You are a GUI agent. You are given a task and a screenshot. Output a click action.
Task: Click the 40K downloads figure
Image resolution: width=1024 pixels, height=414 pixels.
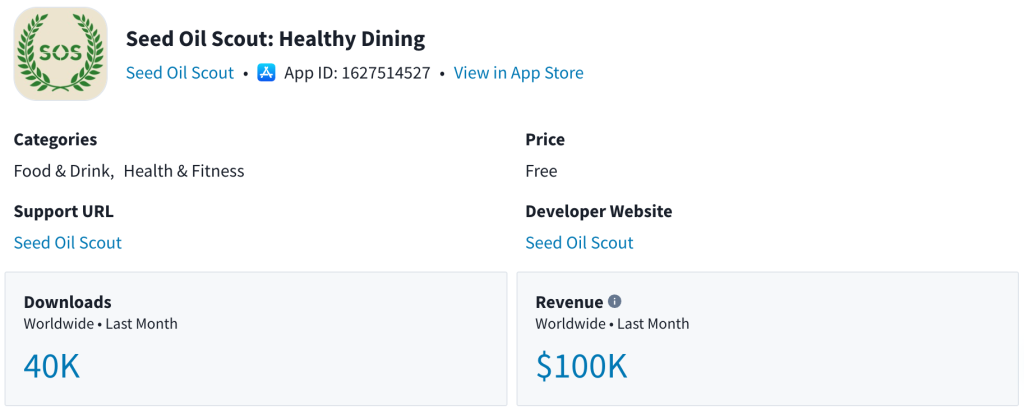pyautogui.click(x=51, y=366)
